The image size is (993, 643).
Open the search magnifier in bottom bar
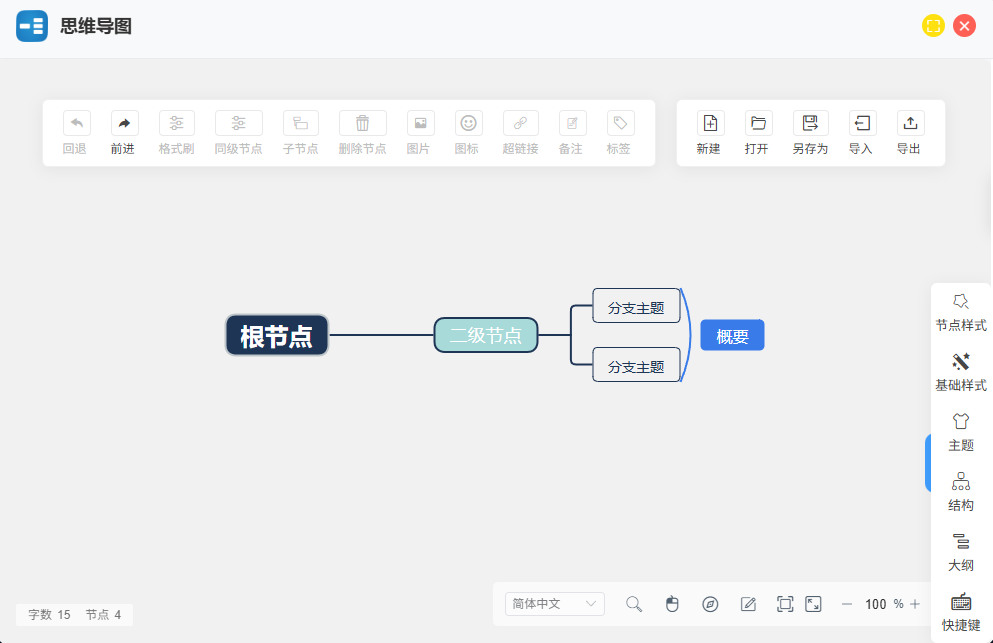pyautogui.click(x=634, y=604)
